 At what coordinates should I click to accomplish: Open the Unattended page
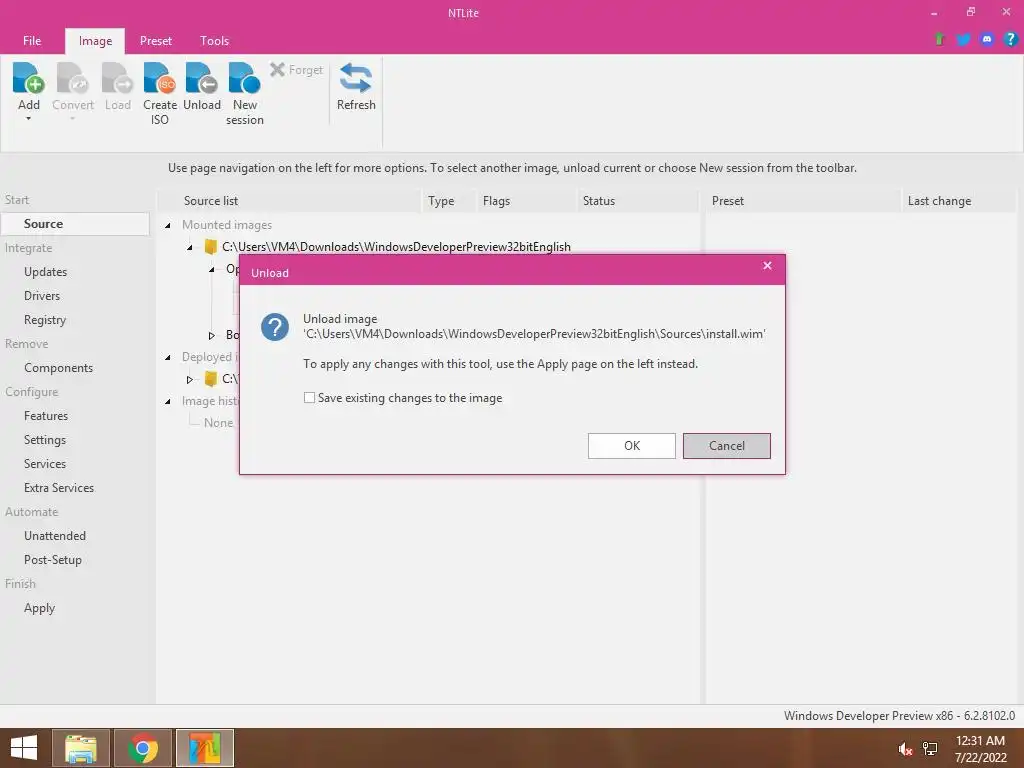tap(55, 536)
